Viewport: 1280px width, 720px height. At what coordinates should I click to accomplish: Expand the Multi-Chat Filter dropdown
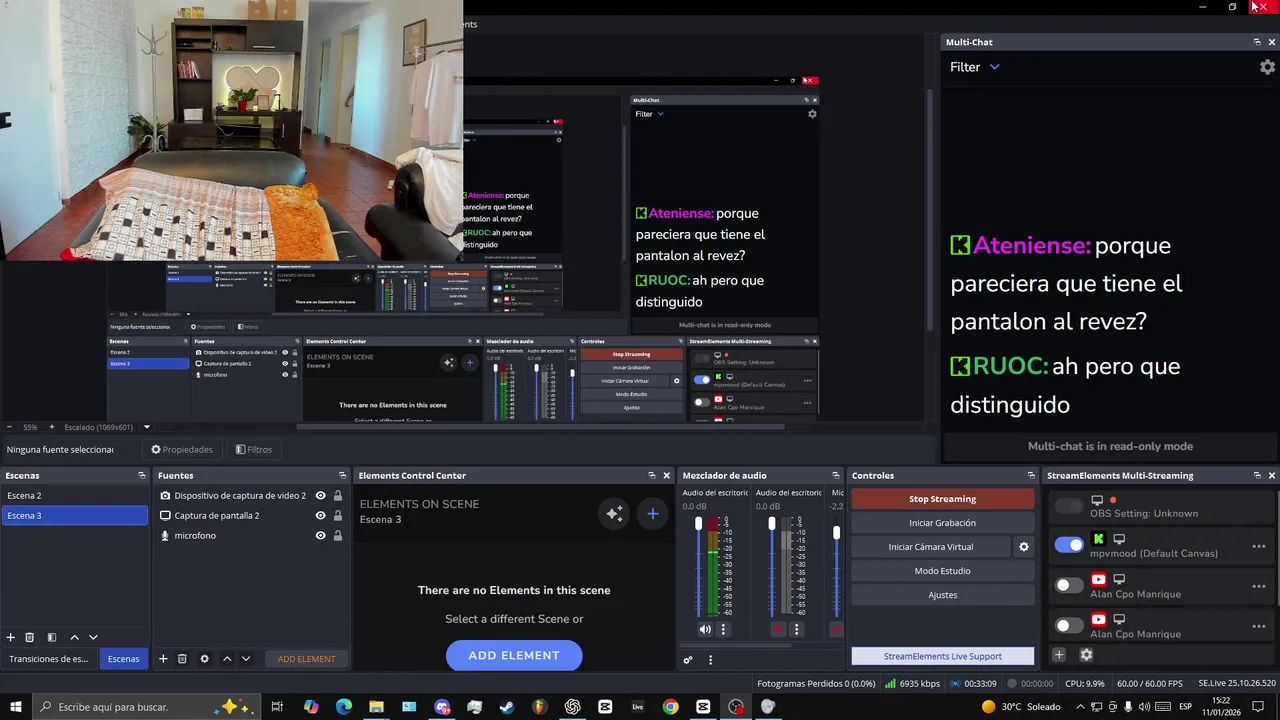pyautogui.click(x=975, y=67)
